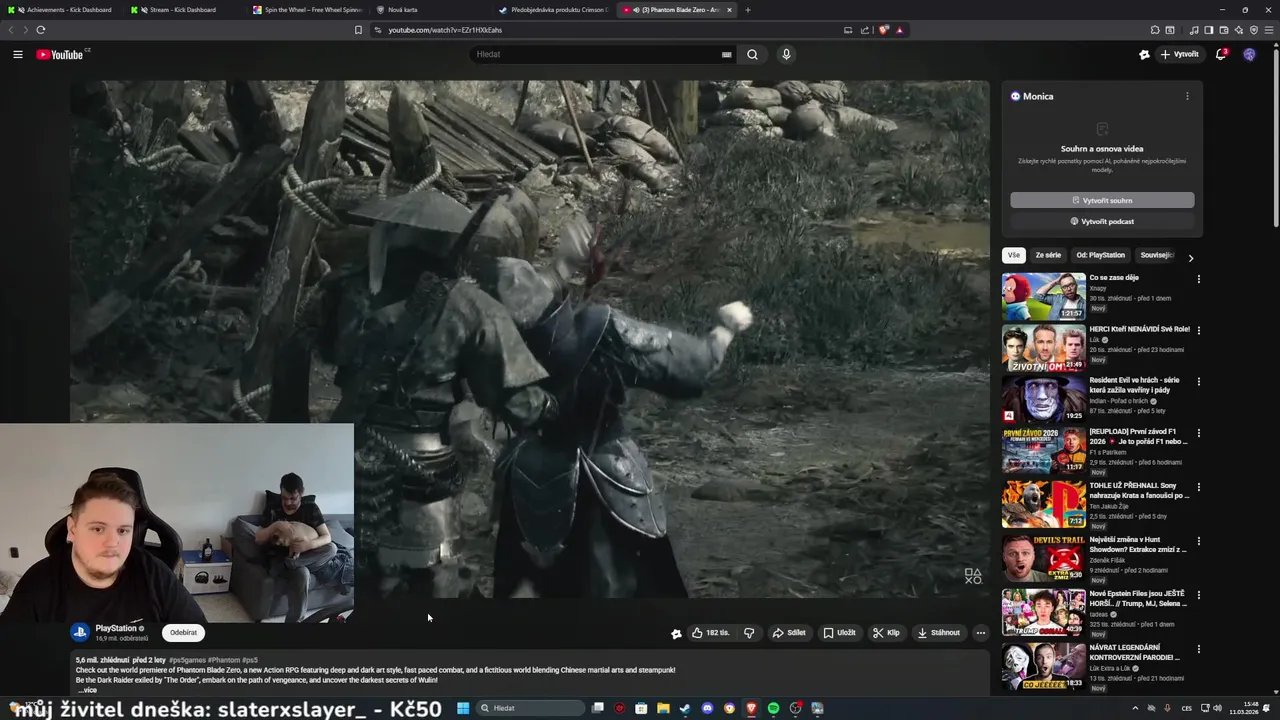The image size is (1280, 720).
Task: Click Vytvořit podcast in Monica panel
Action: 1102,221
